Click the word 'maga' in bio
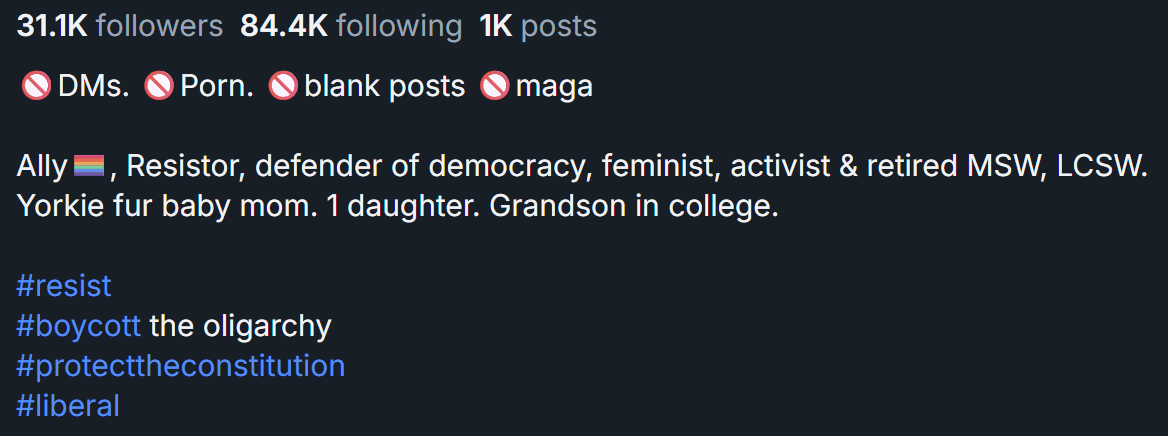 [554, 87]
